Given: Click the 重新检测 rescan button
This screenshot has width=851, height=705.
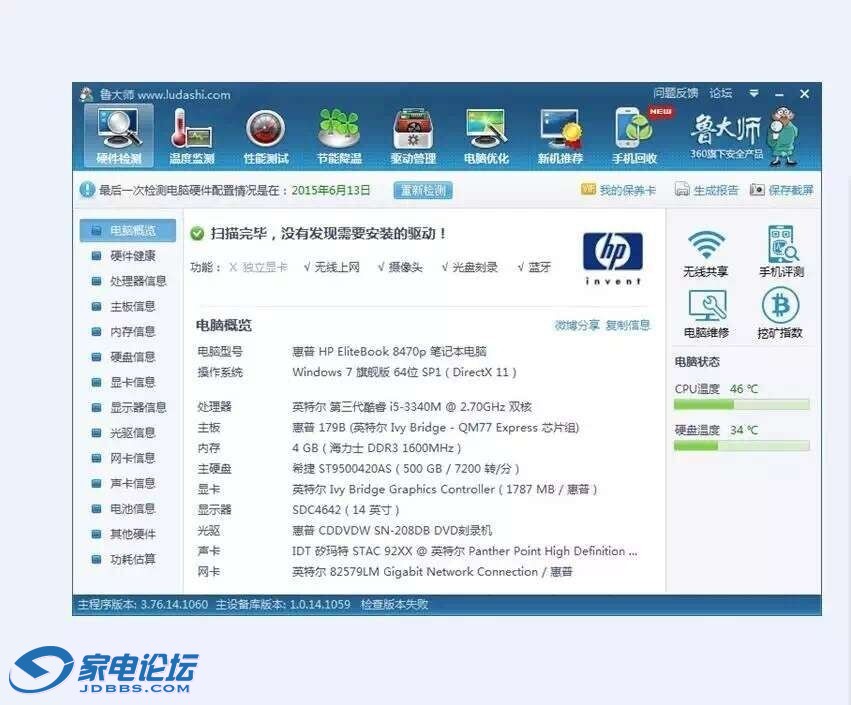Looking at the screenshot, I should [x=423, y=190].
